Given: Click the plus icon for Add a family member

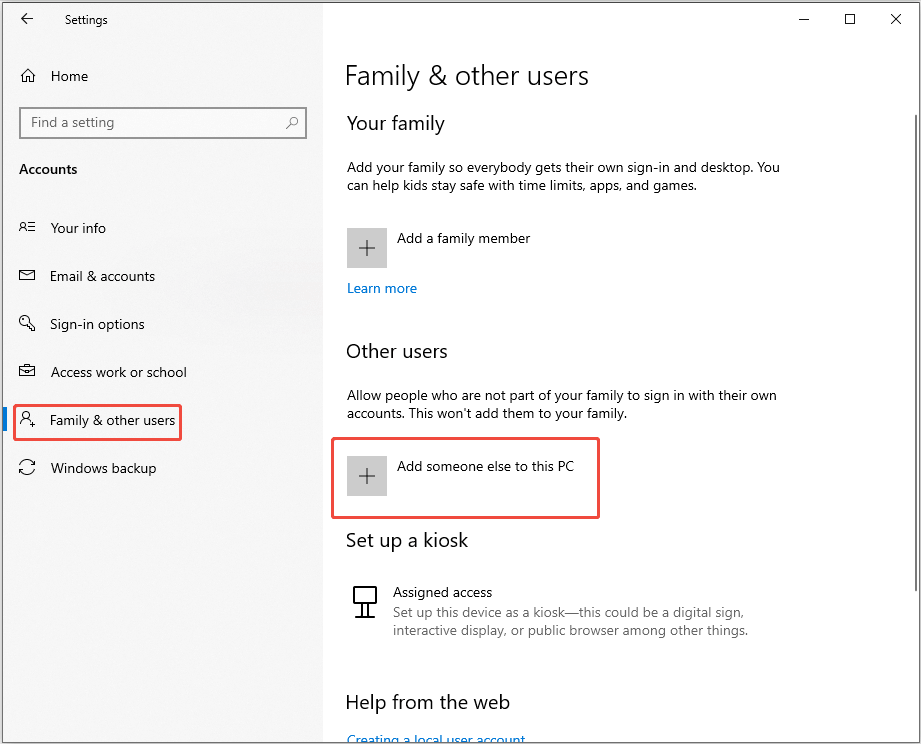Looking at the screenshot, I should 367,247.
